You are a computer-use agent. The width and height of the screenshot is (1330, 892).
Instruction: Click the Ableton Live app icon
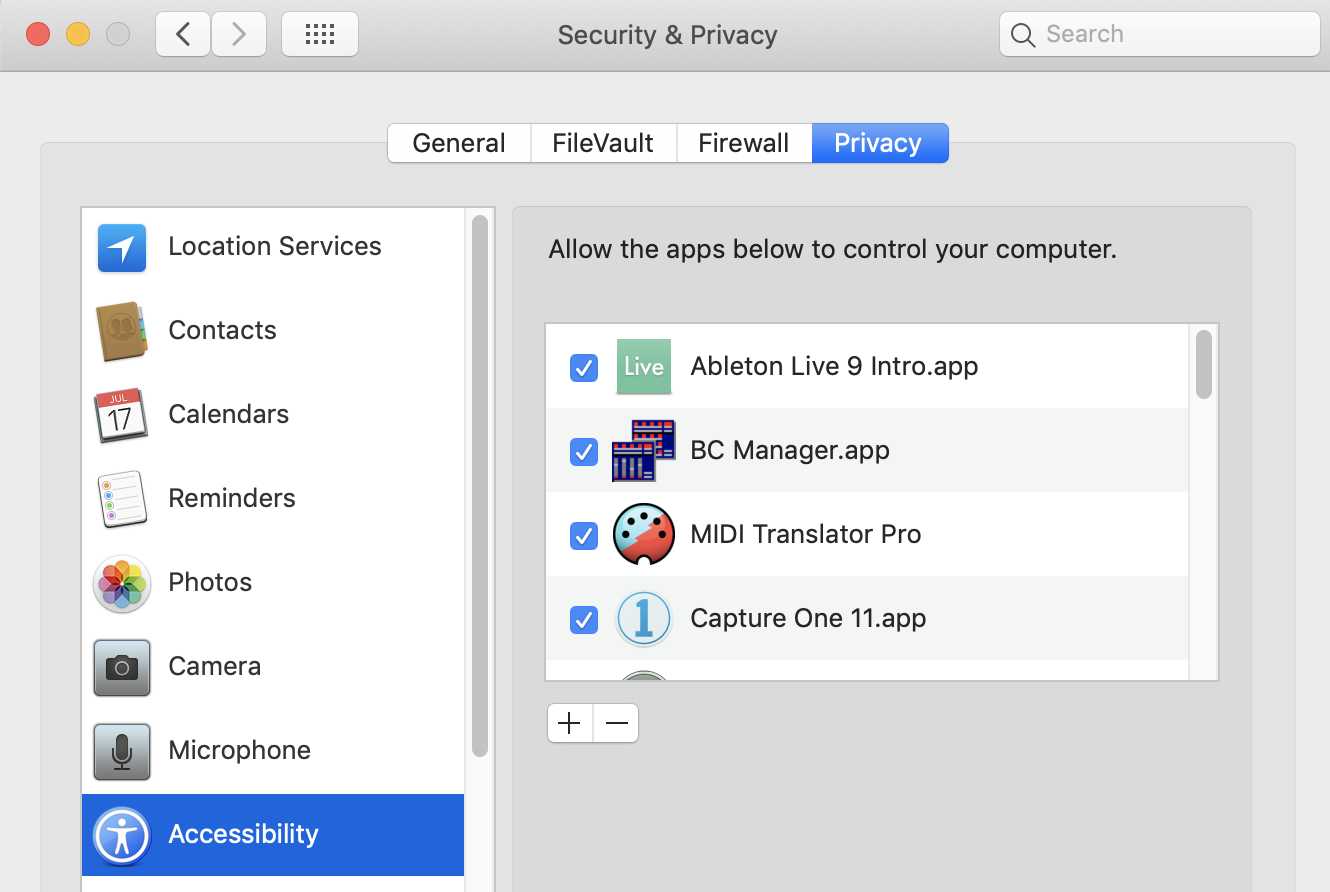[x=643, y=367]
